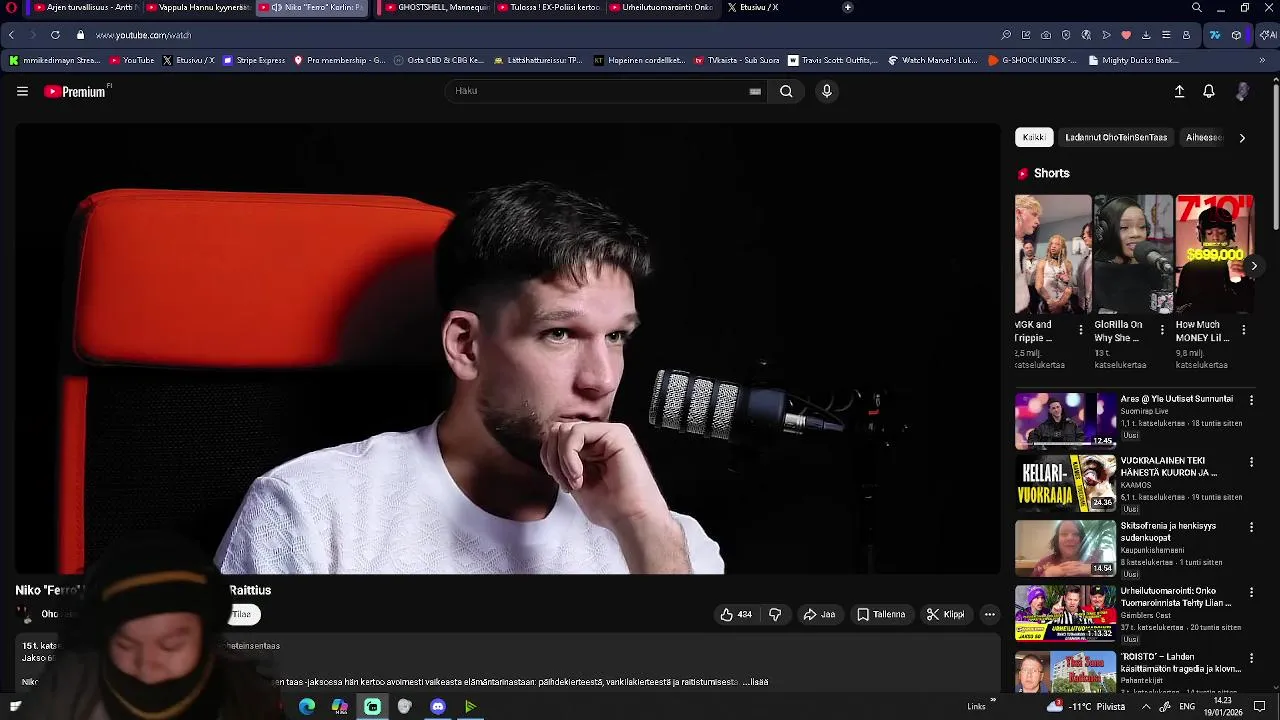Screen dimensions: 1280x720
Task: Open the How Much MONEY Lil short
Action: tap(1215, 254)
